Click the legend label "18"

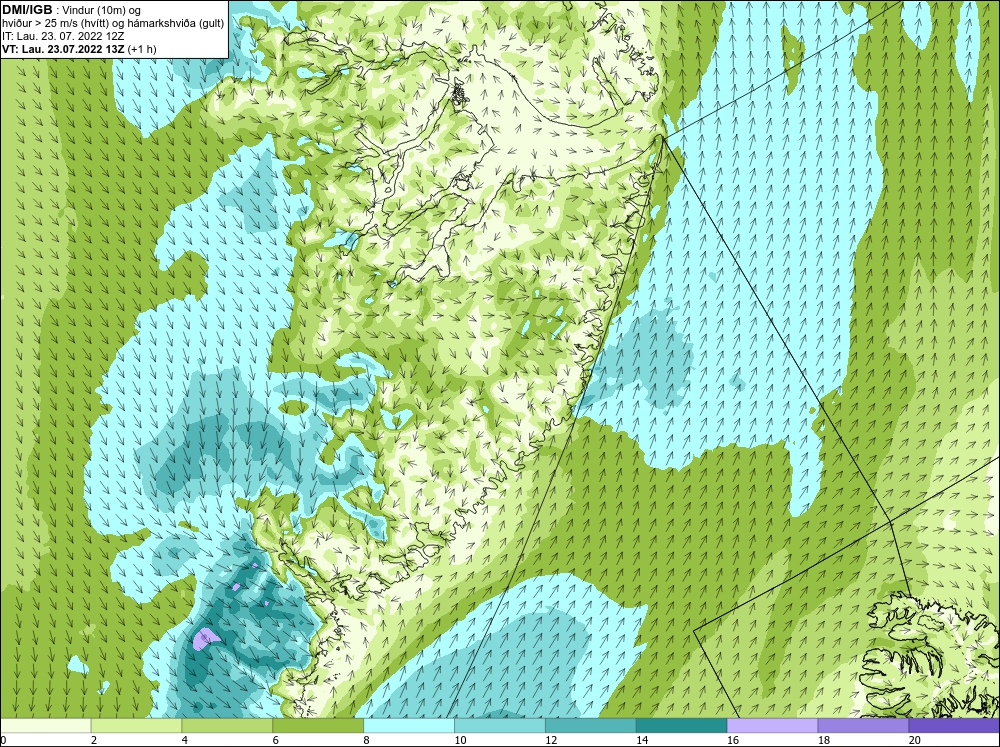[823, 740]
